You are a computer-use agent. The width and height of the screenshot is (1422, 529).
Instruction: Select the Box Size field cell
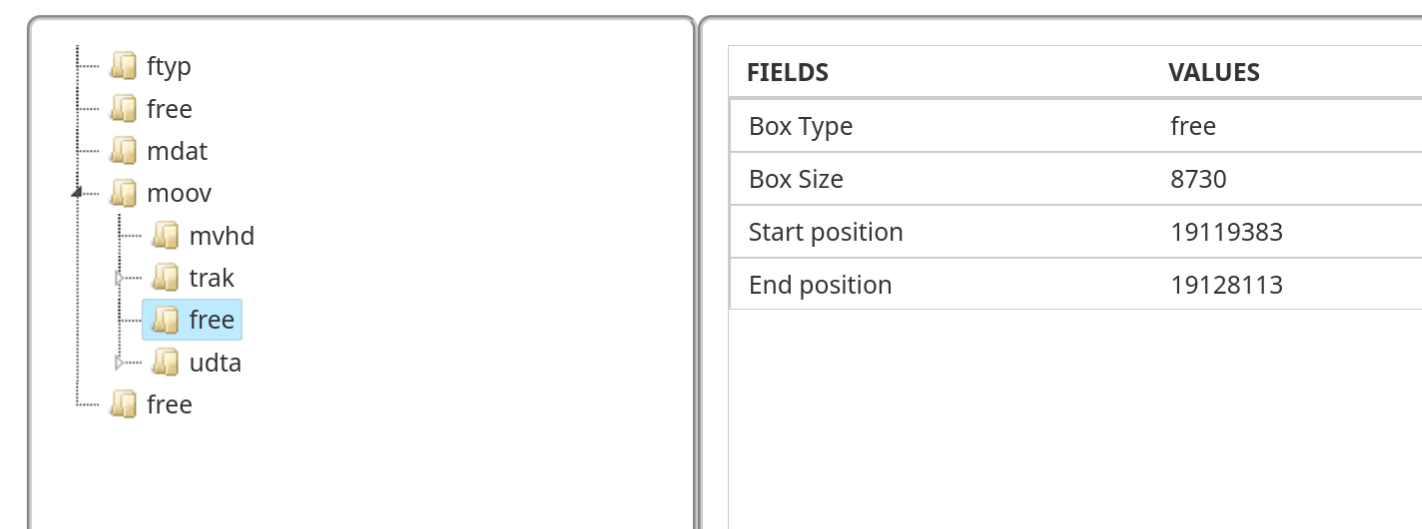click(x=796, y=180)
